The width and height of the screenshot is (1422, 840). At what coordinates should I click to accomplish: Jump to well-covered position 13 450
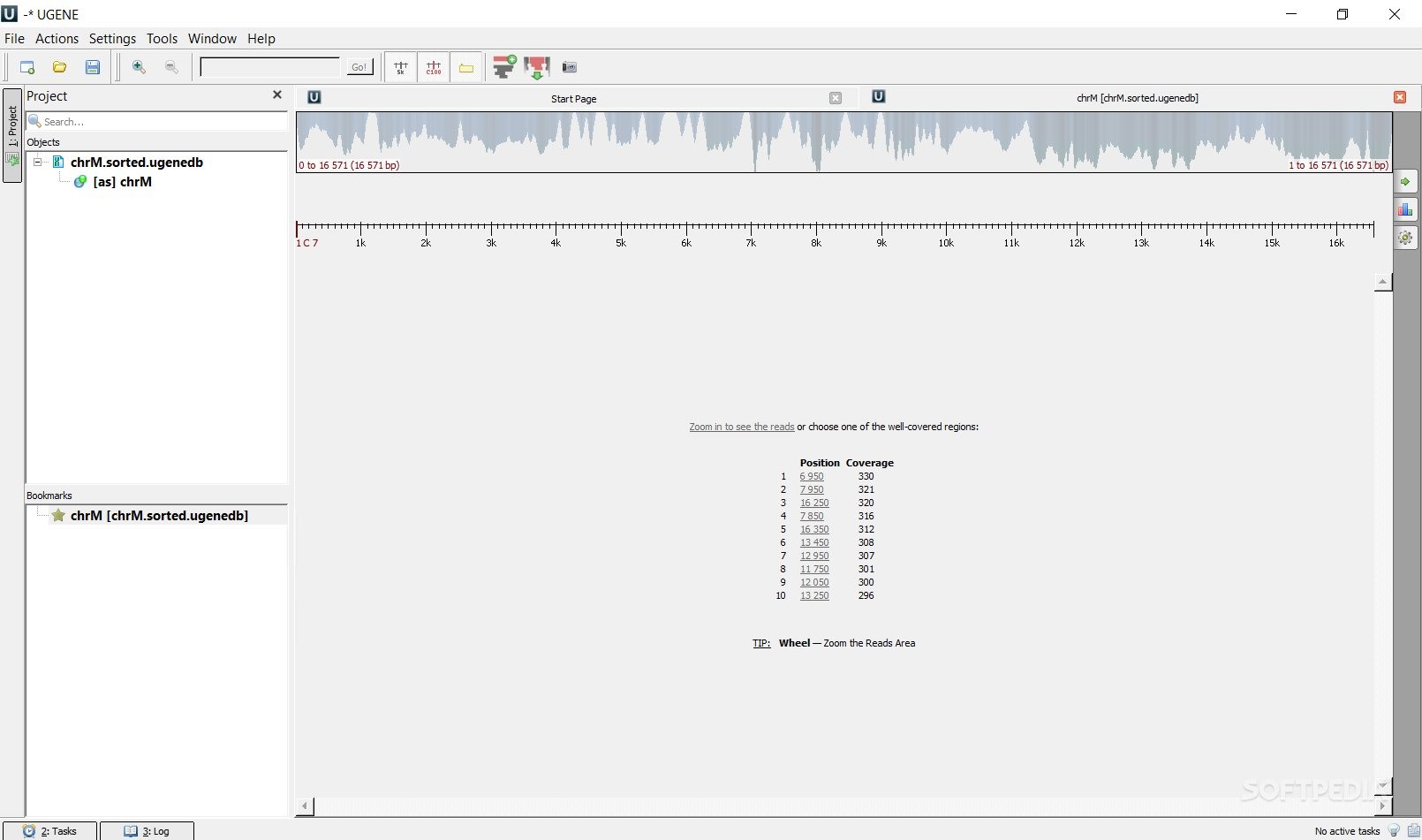(814, 542)
